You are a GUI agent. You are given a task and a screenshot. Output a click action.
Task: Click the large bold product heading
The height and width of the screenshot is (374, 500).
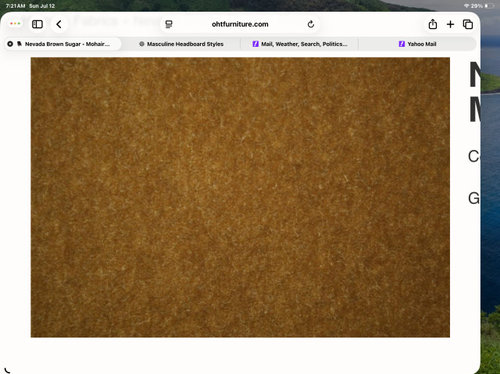(x=475, y=92)
